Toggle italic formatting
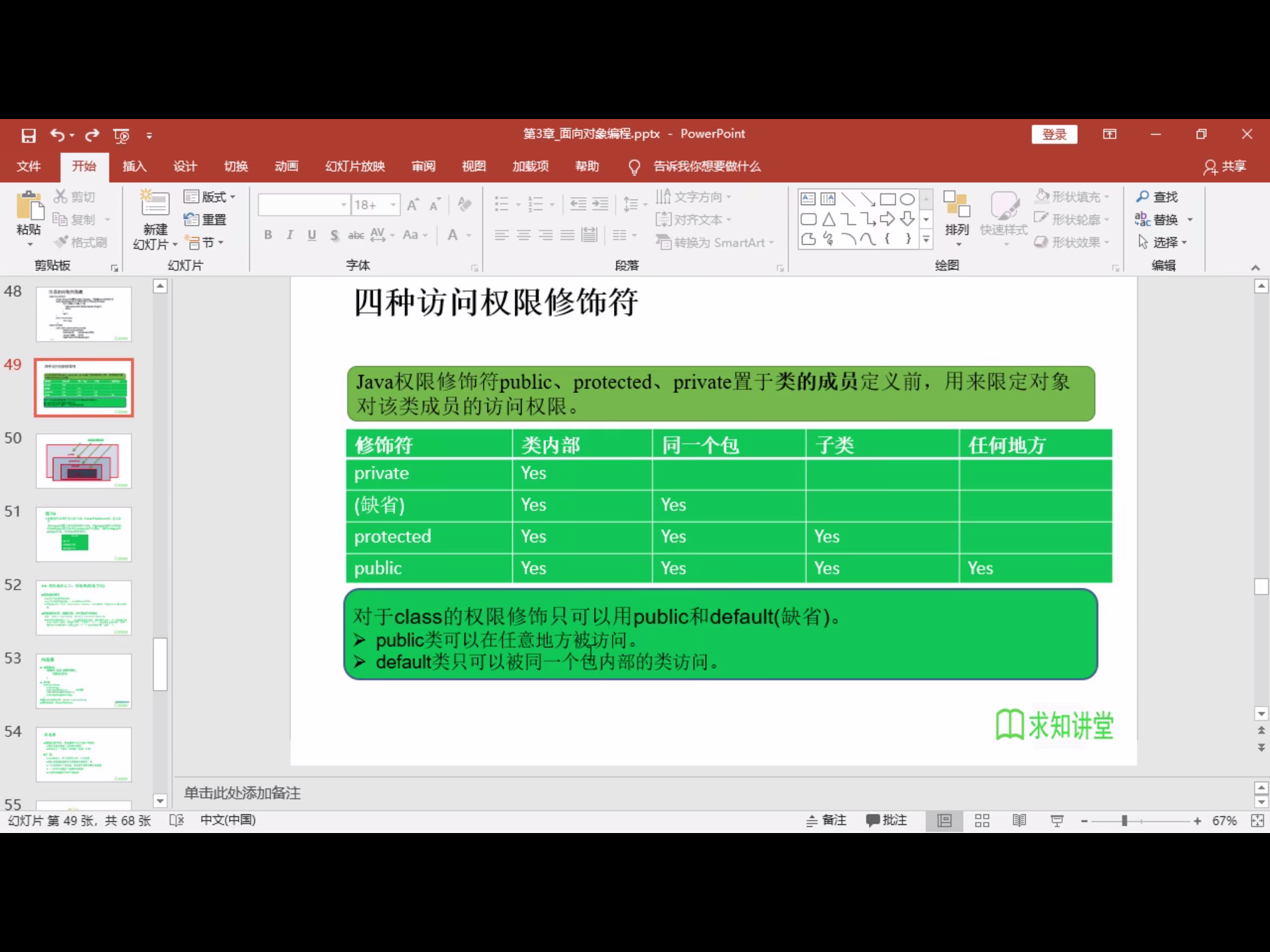 pyautogui.click(x=290, y=235)
